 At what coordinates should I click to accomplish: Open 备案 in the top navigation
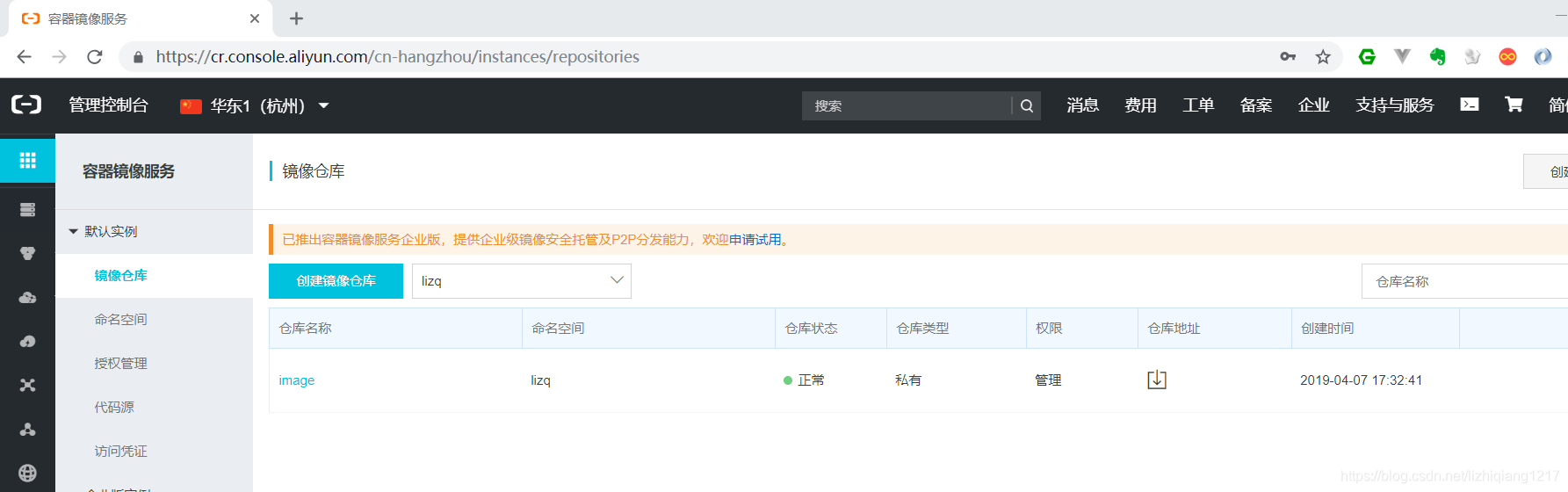click(x=1256, y=105)
